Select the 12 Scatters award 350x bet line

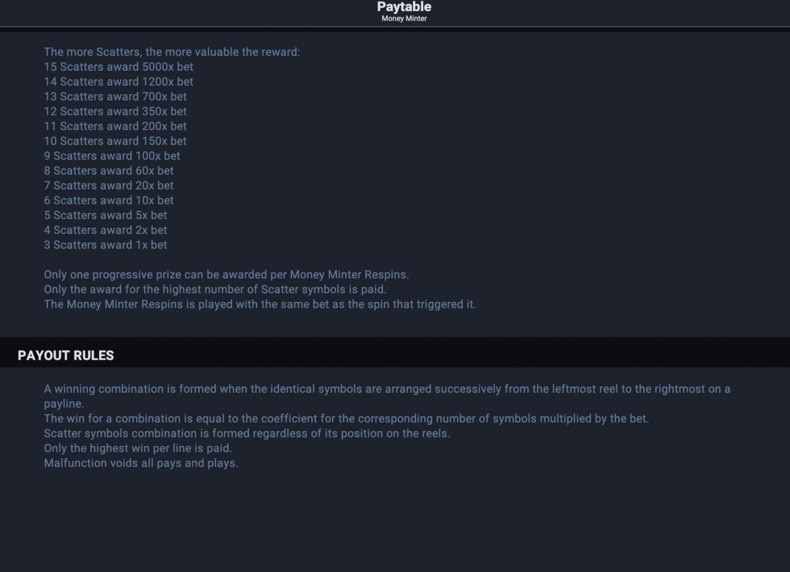(x=115, y=111)
